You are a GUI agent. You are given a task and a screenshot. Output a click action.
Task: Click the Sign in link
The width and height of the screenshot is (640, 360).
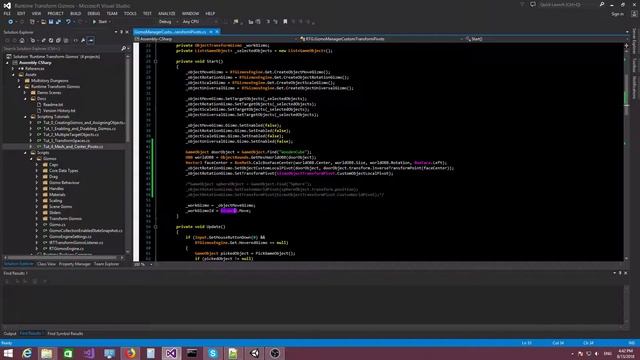tap(618, 14)
